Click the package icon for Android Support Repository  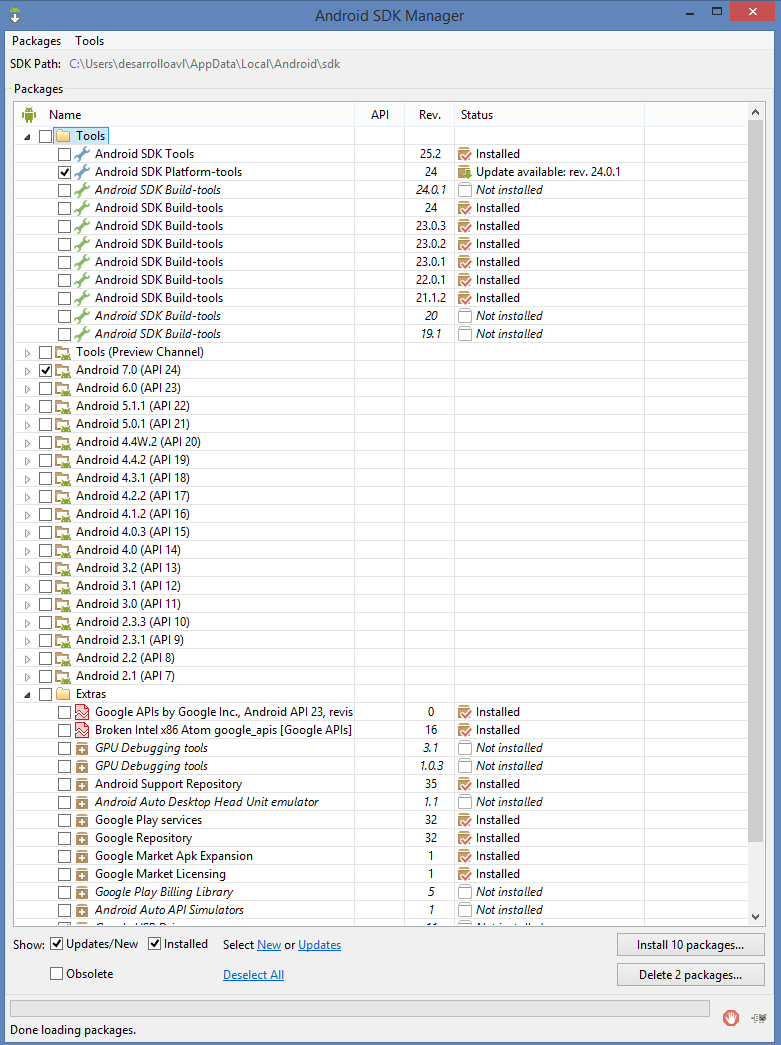[x=82, y=784]
